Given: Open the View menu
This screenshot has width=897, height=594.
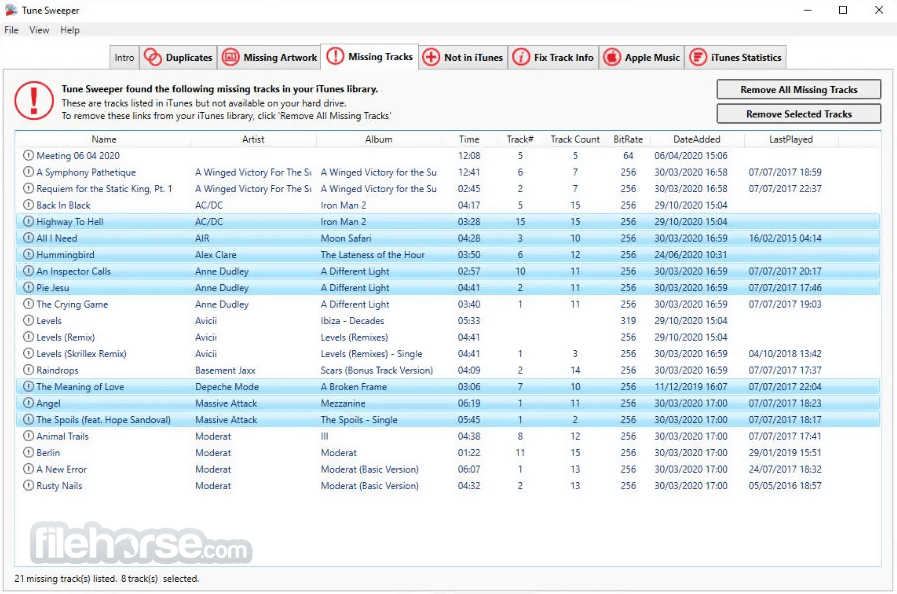Looking at the screenshot, I should coord(39,30).
